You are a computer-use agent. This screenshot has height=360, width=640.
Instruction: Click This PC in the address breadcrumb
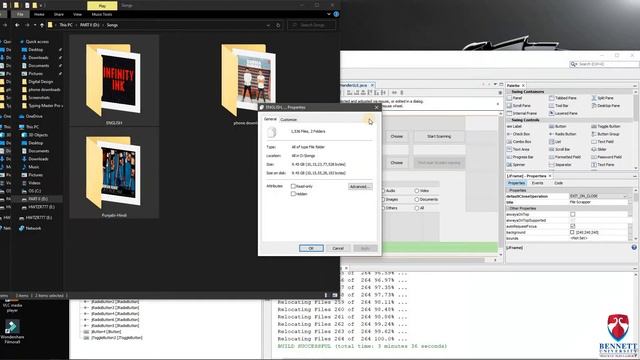click(x=66, y=25)
